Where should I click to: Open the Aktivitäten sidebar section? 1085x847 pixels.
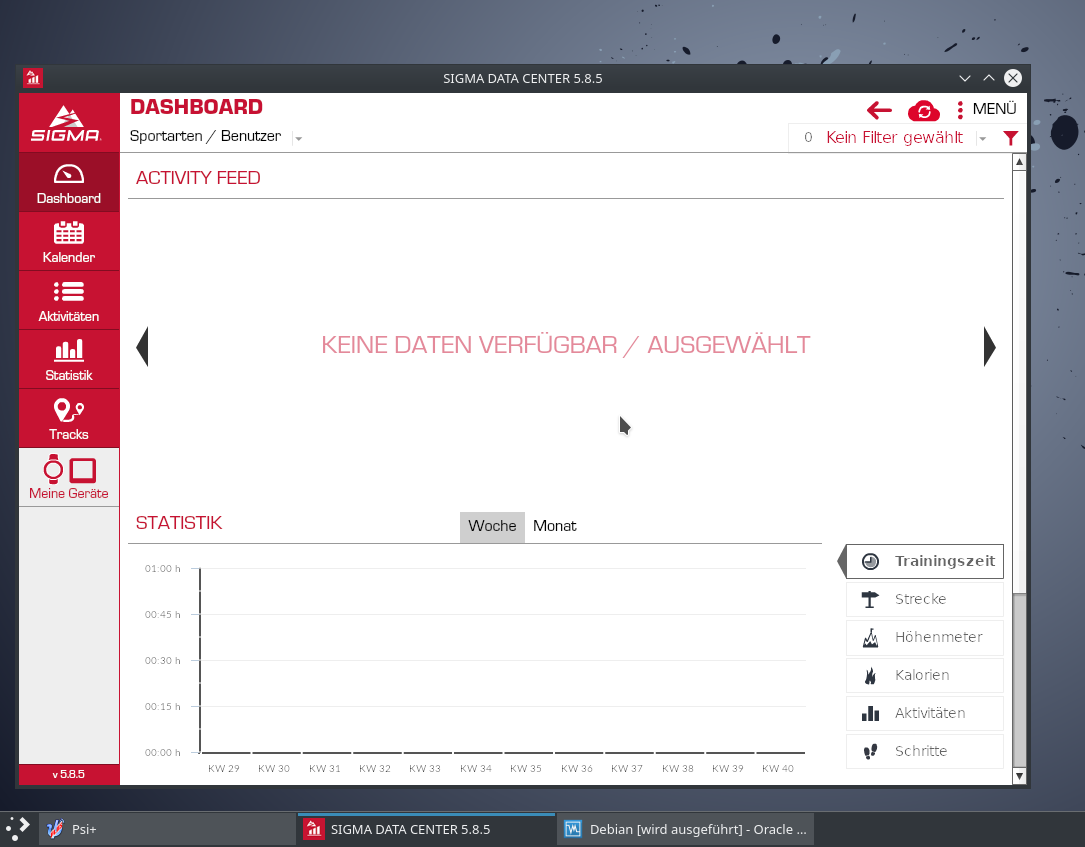(68, 301)
